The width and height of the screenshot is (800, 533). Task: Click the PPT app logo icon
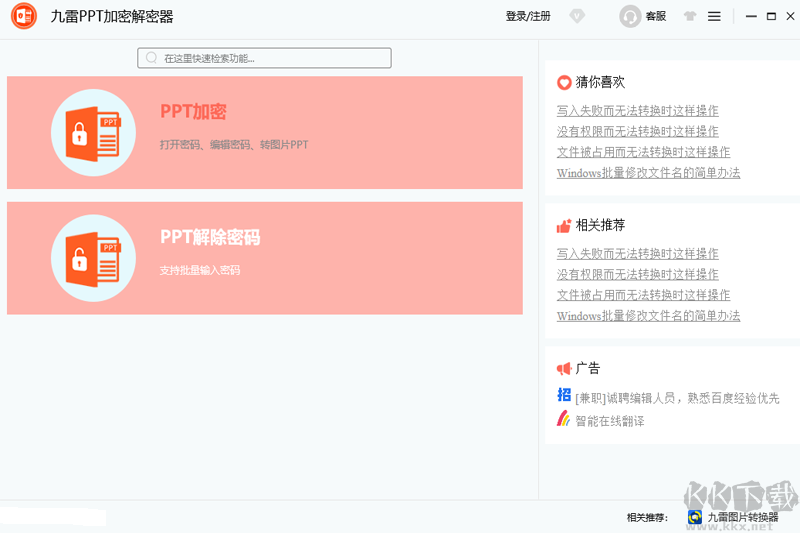point(24,16)
